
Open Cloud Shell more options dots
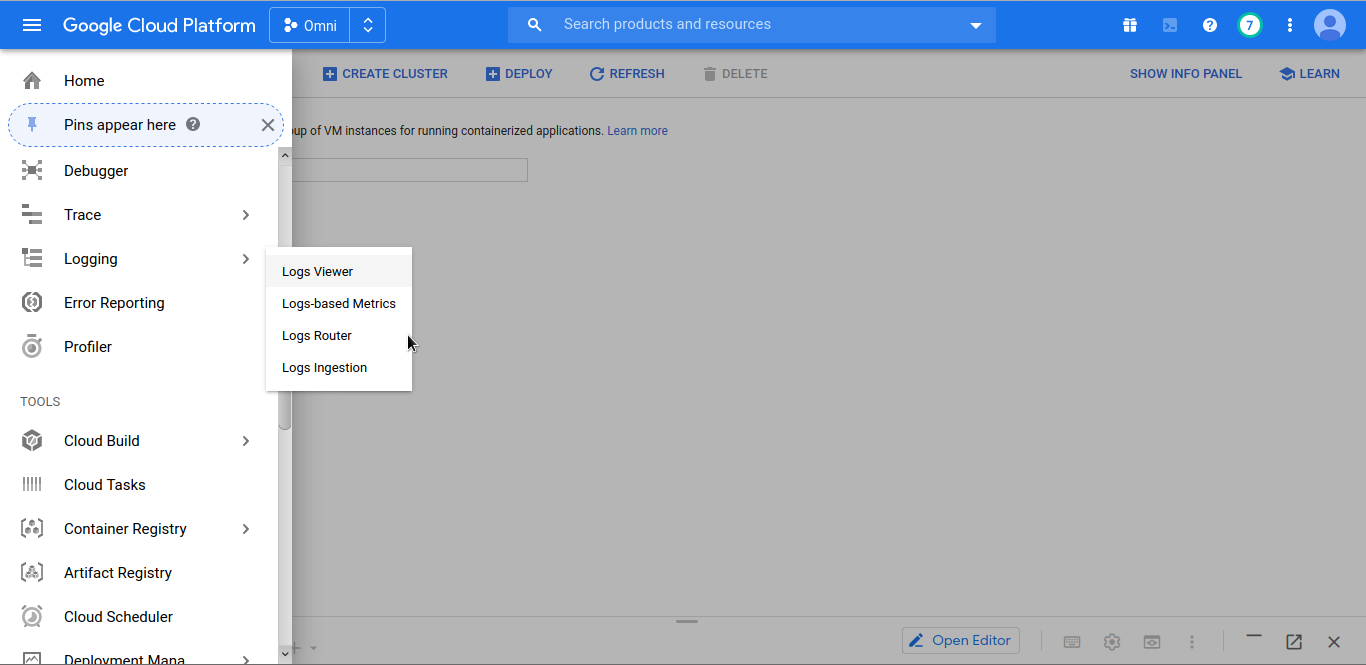click(1192, 642)
